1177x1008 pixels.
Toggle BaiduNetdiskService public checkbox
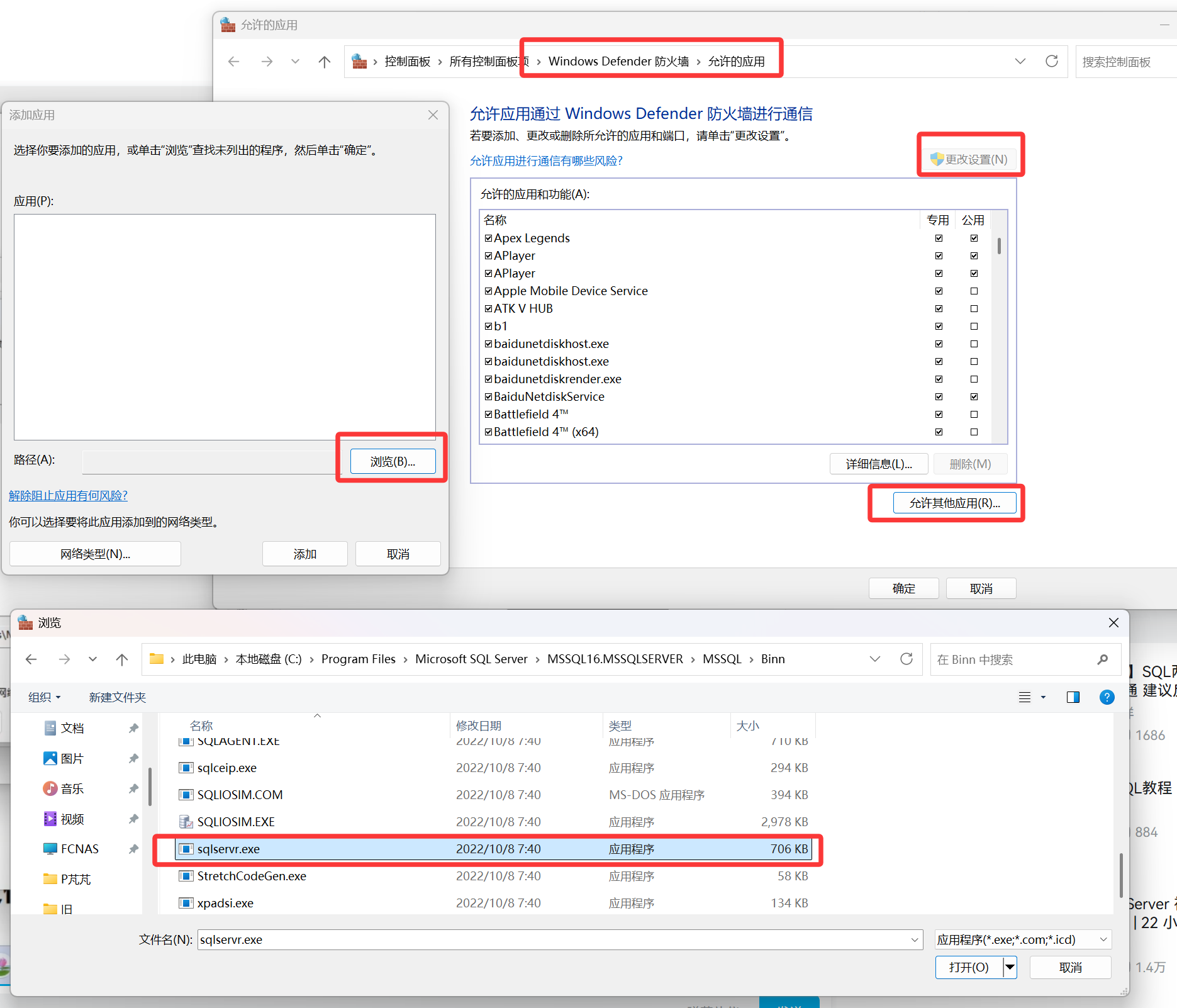tap(974, 396)
